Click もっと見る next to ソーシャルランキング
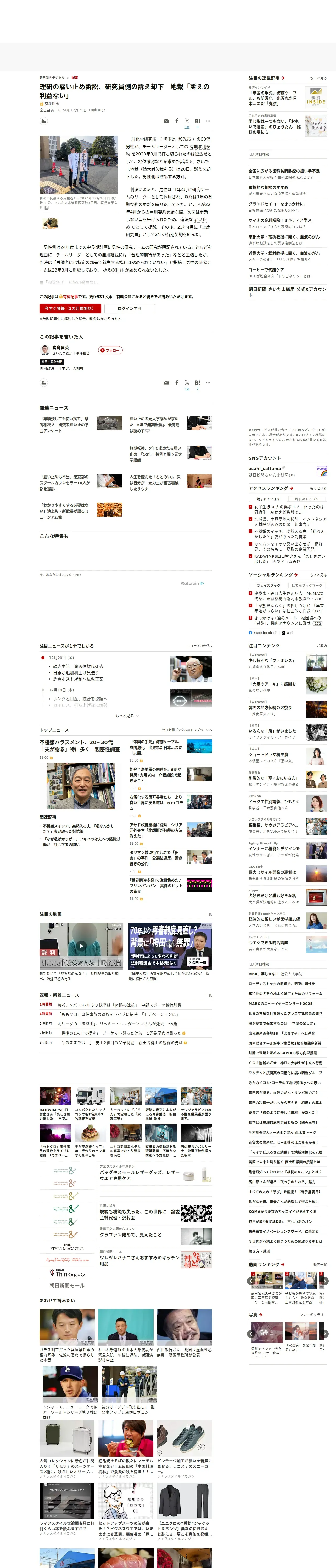The width and height of the screenshot is (336, 1568). [x=318, y=575]
